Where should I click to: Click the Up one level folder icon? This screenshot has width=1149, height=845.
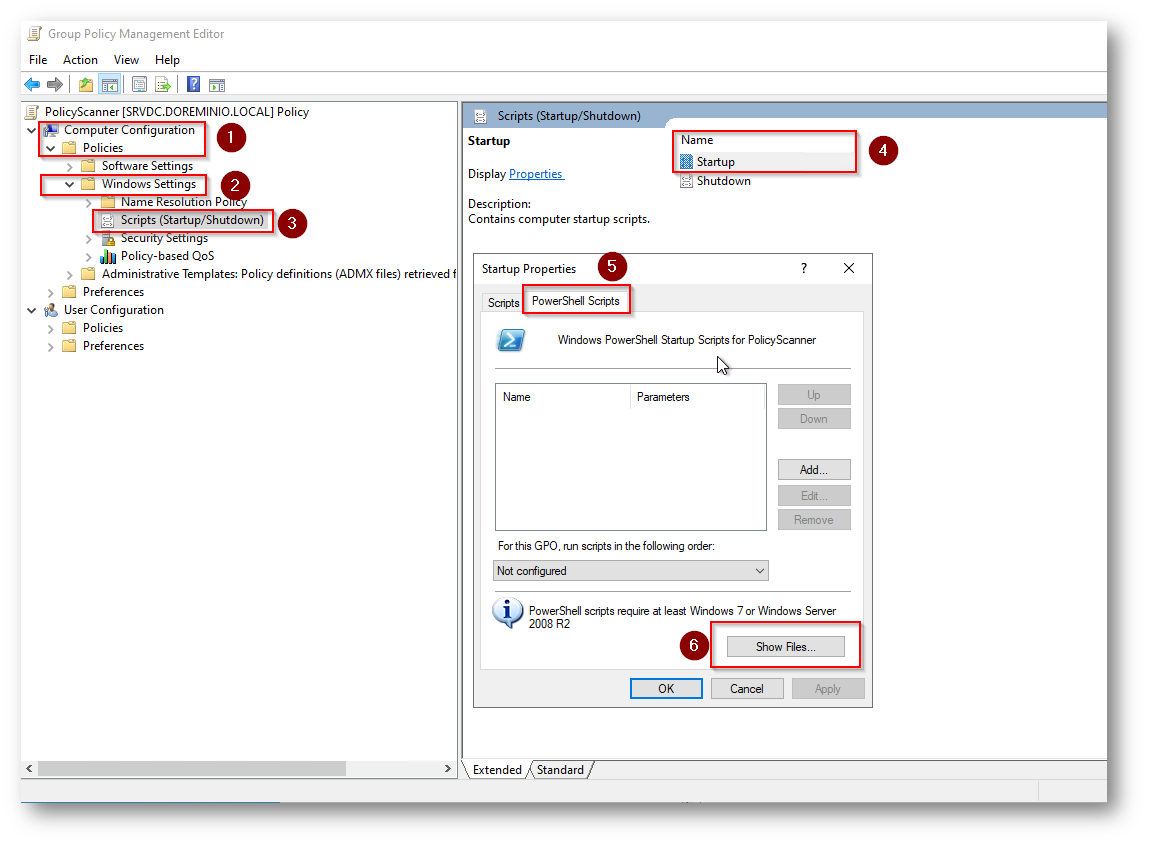pyautogui.click(x=86, y=85)
